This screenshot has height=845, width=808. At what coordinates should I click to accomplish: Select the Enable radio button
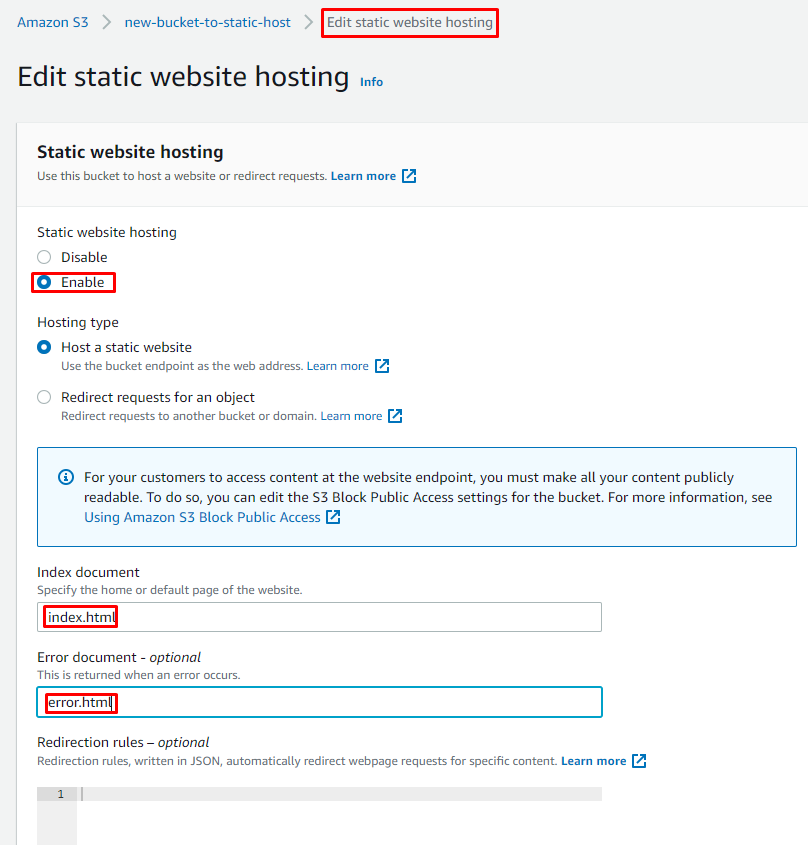click(44, 282)
